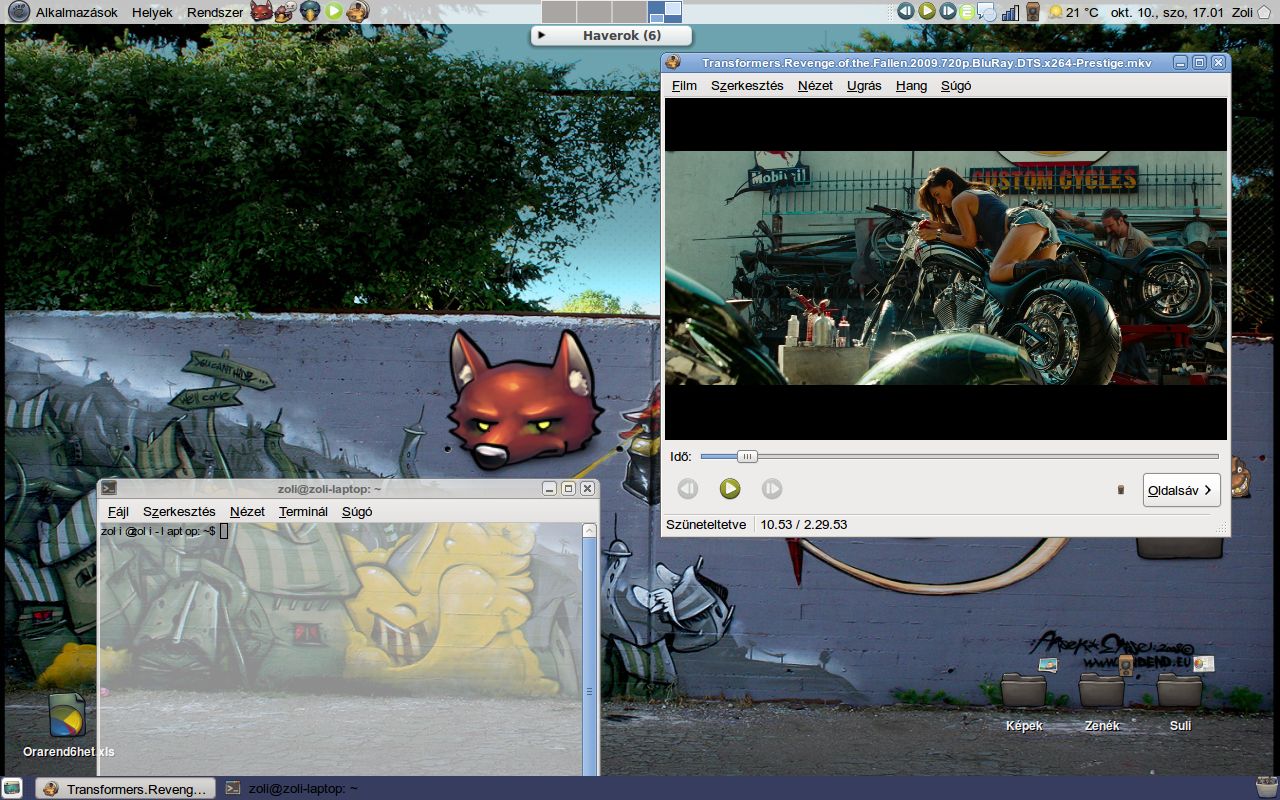Open the Film menu in the video player
Image resolution: width=1280 pixels, height=800 pixels.
(x=684, y=86)
